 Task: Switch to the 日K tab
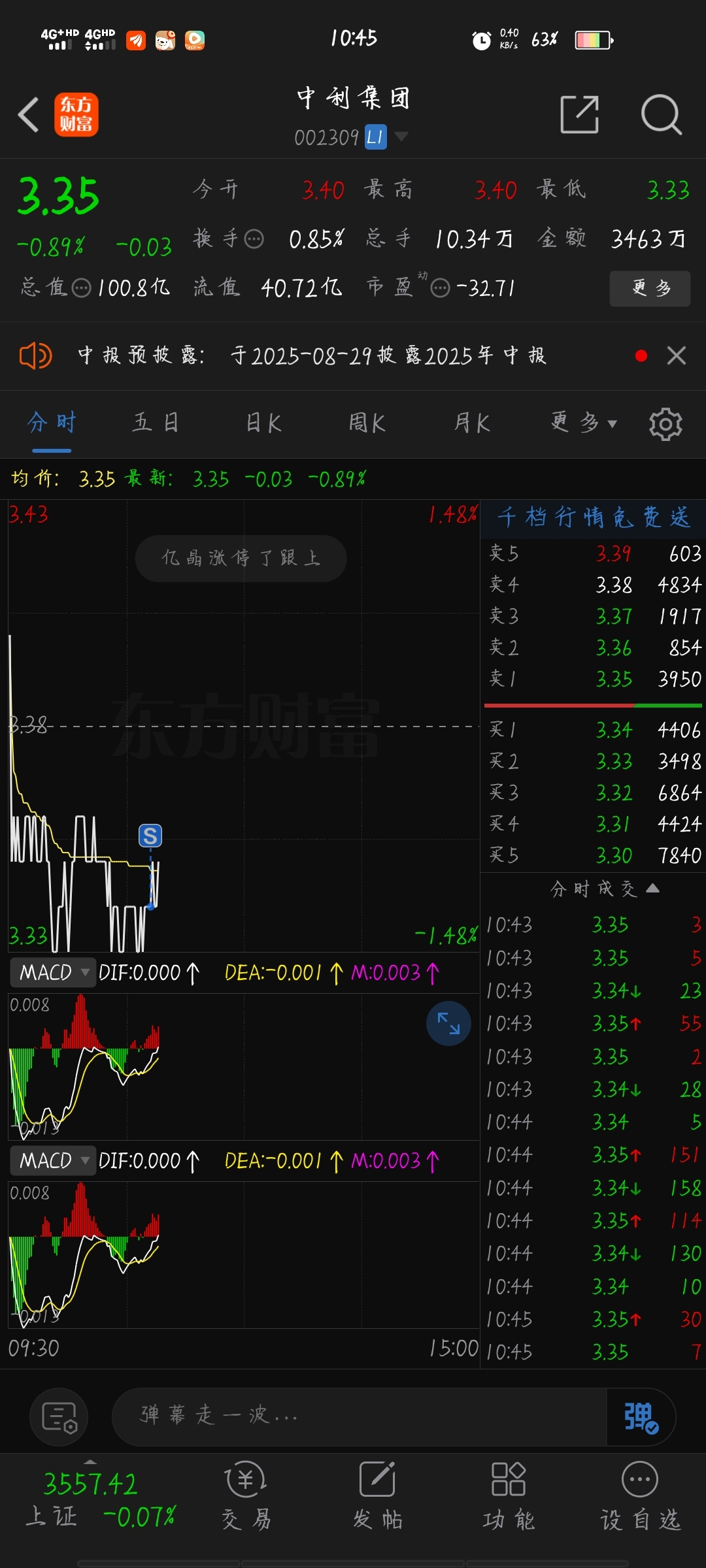pos(263,423)
